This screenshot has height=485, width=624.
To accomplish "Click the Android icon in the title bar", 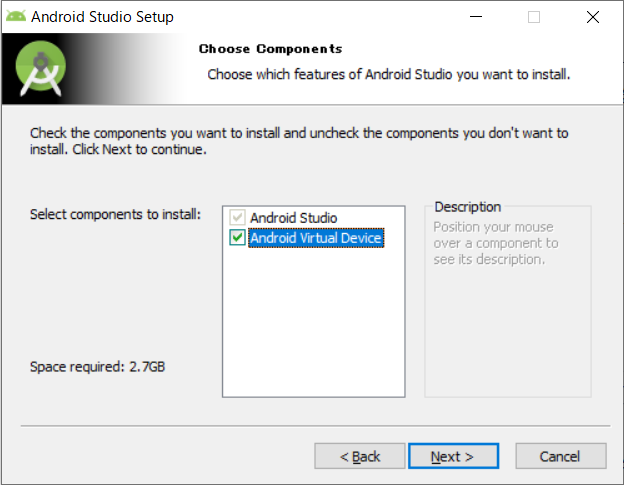I will point(15,17).
